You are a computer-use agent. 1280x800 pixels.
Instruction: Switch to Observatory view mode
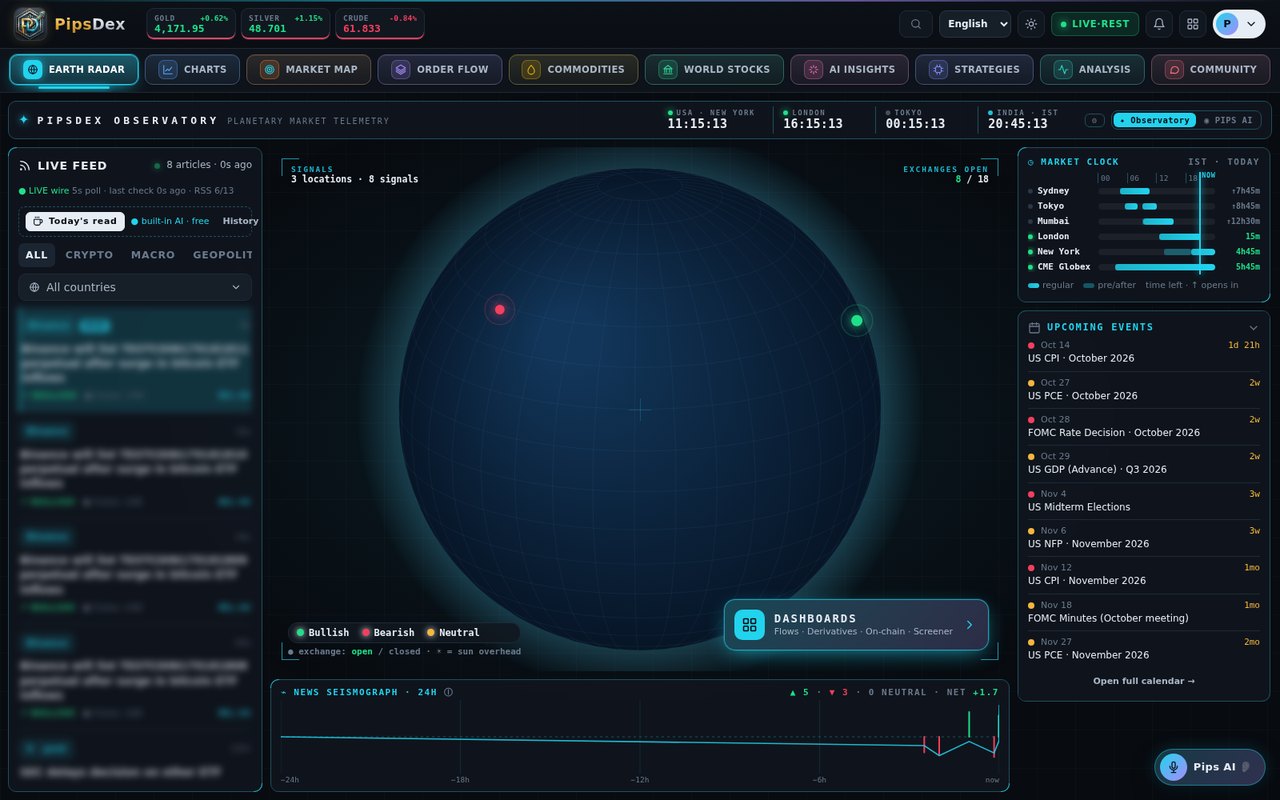click(1154, 120)
